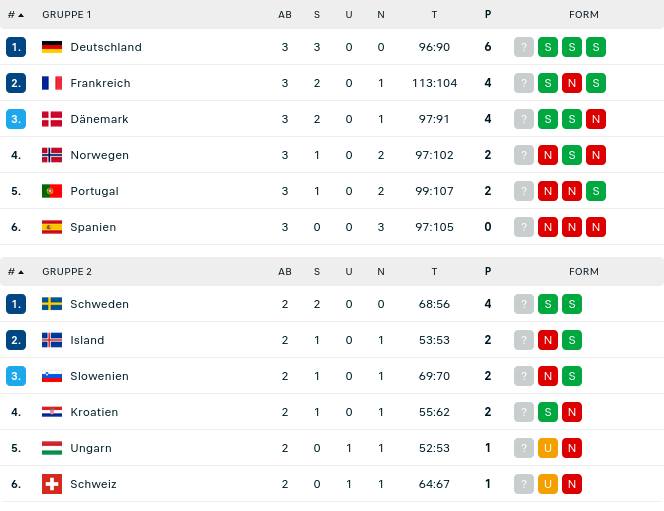664x511 pixels.
Task: Click the Iceland flag icon
Action: pyautogui.click(x=52, y=340)
